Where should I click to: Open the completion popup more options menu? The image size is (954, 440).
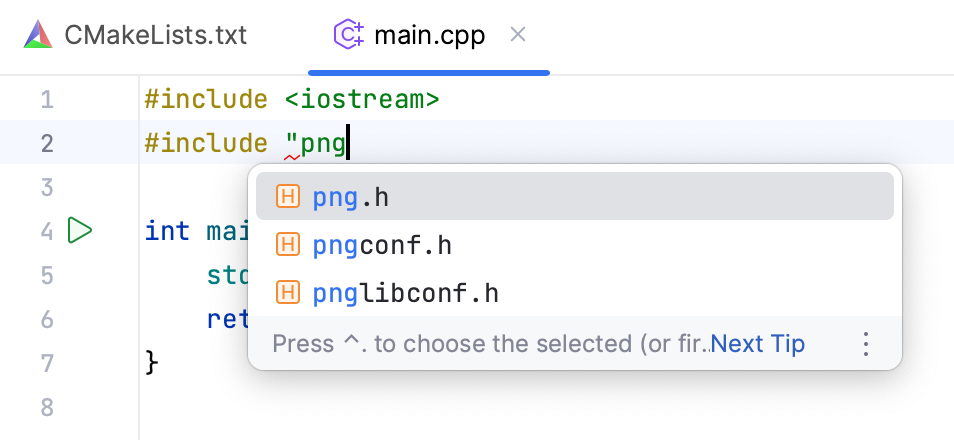point(866,344)
